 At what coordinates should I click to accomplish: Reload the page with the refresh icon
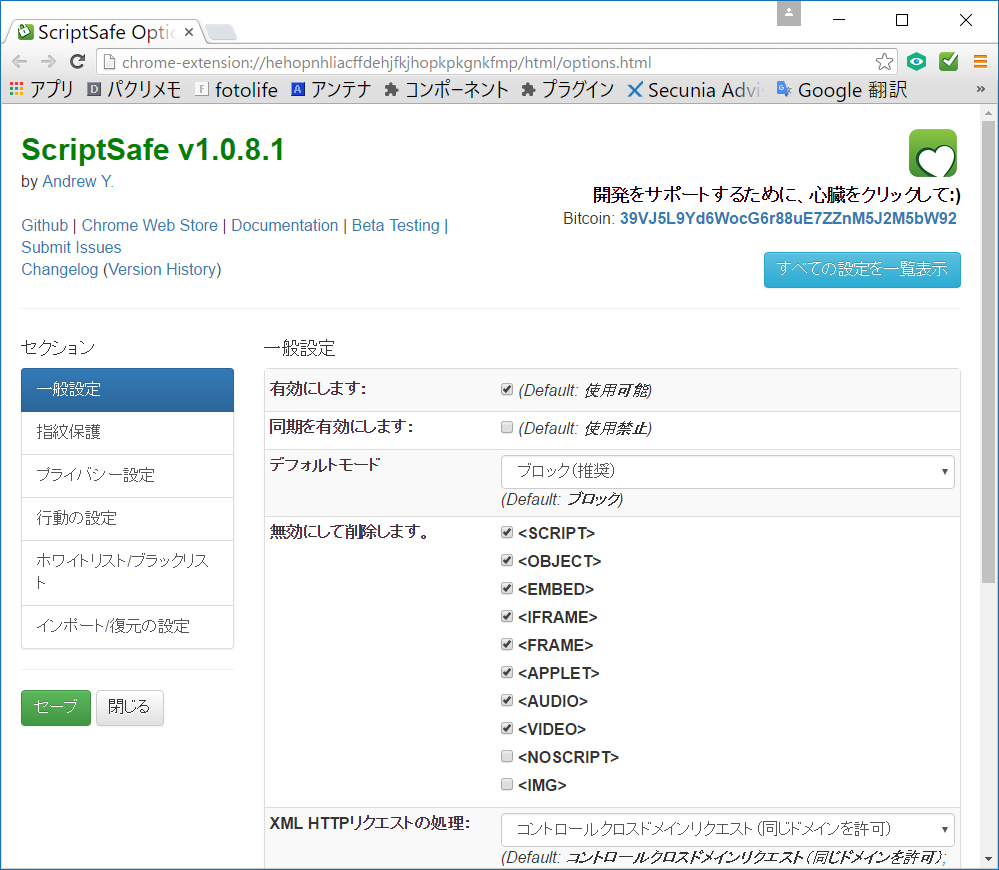(x=77, y=61)
